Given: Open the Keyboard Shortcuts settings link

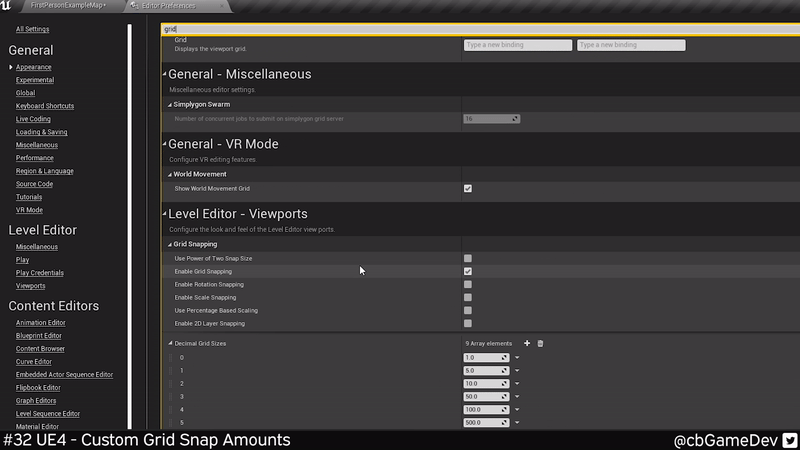Looking at the screenshot, I should 45,106.
